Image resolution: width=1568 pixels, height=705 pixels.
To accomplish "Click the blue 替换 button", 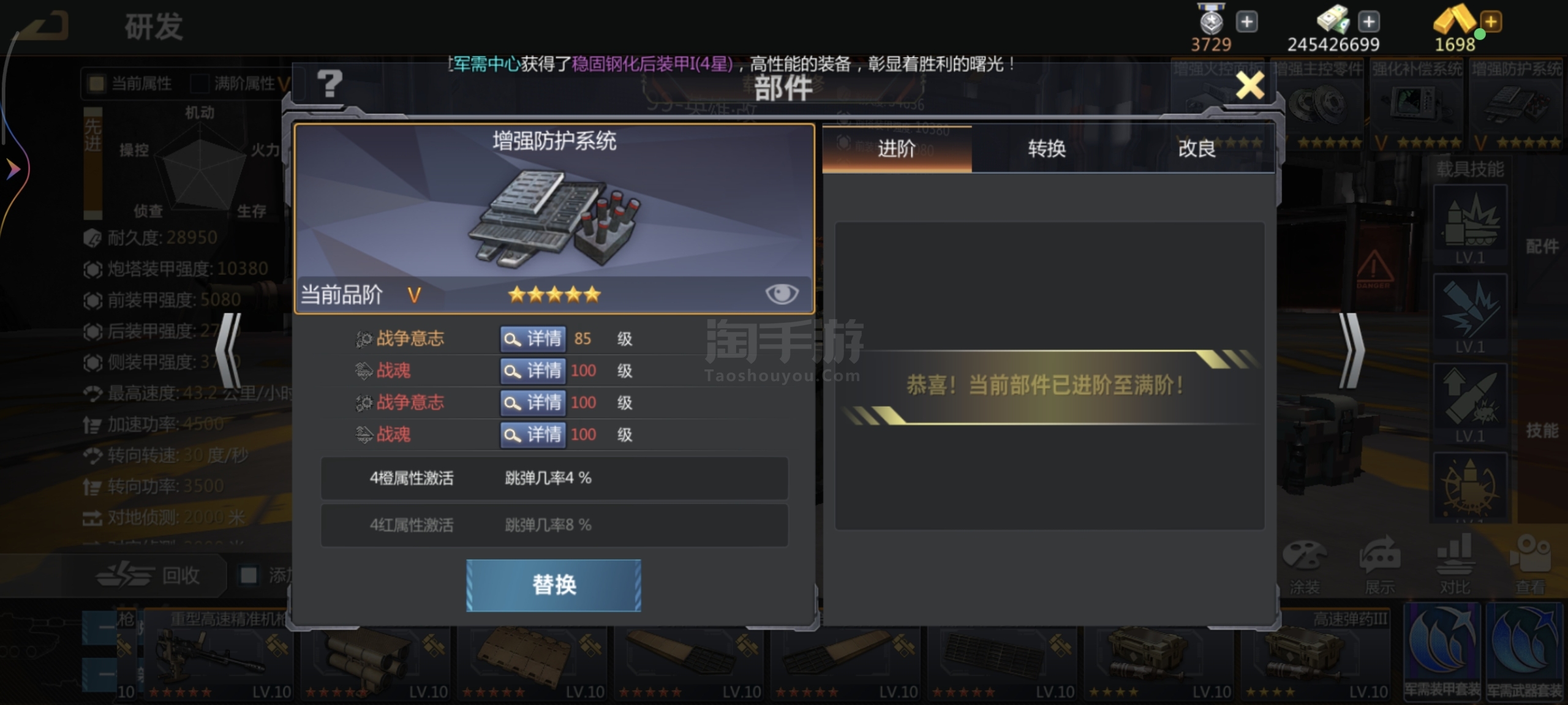I will (554, 585).
